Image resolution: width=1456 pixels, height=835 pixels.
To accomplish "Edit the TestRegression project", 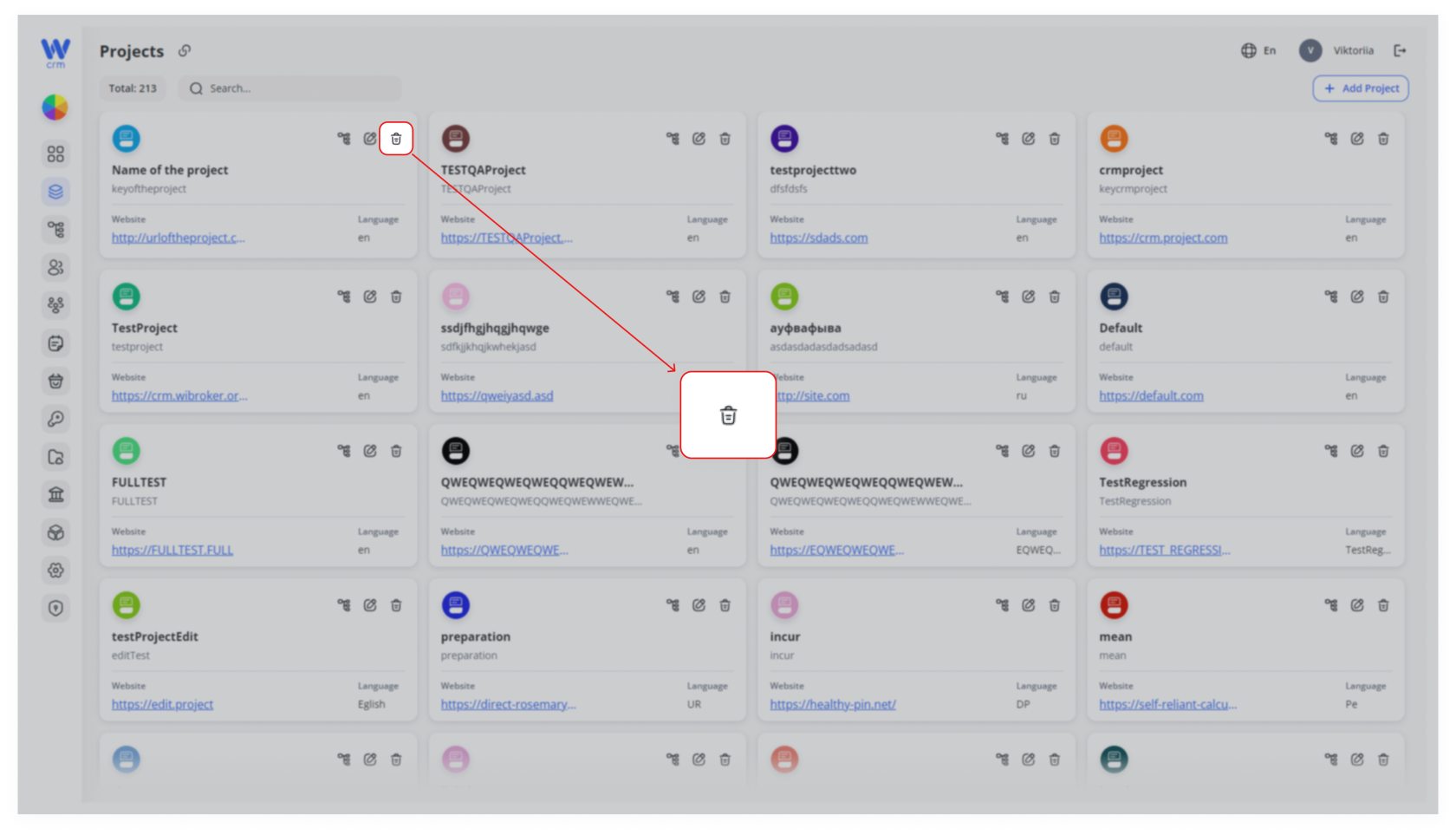I will click(1357, 451).
